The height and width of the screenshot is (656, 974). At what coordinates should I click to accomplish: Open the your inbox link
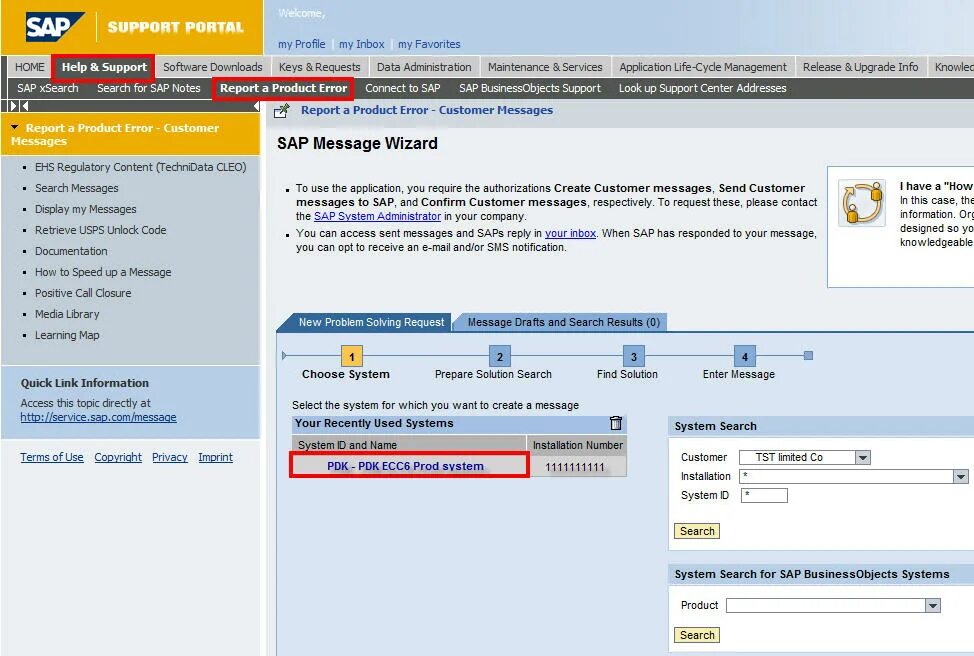point(570,234)
